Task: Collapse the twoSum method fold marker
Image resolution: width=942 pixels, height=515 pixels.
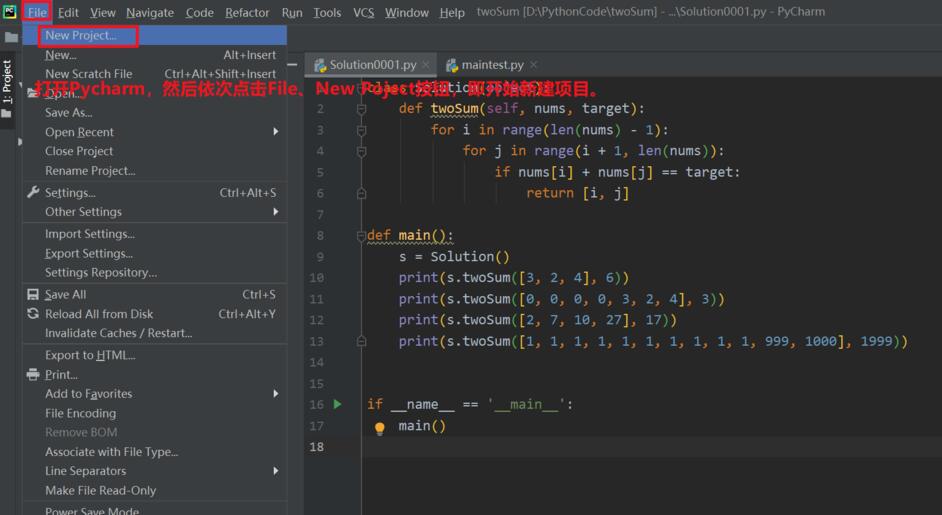Action: click(x=361, y=109)
